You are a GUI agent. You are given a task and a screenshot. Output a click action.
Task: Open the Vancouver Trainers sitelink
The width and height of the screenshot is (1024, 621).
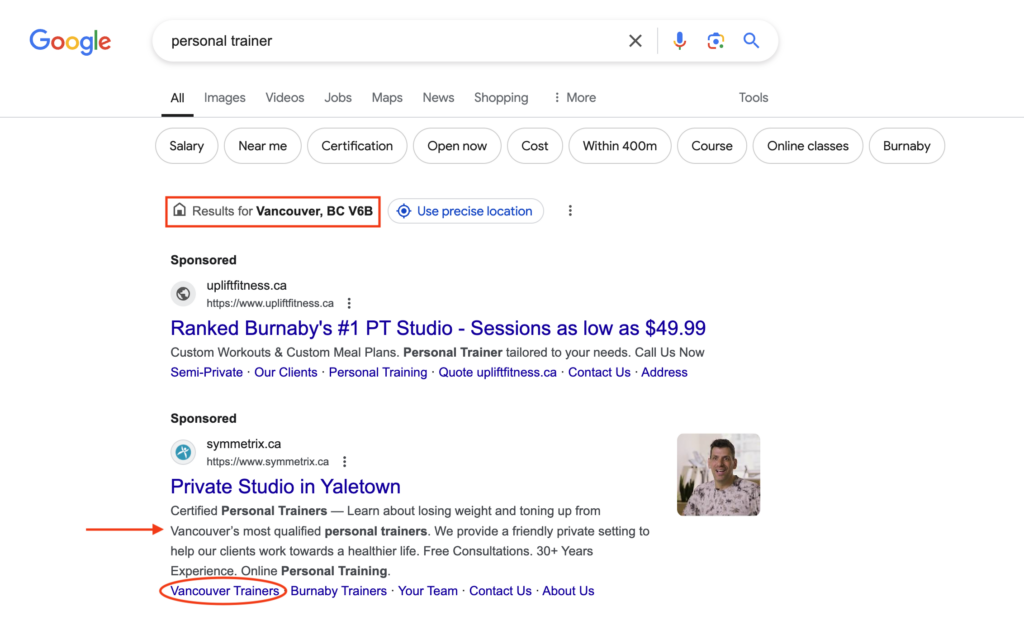click(225, 591)
